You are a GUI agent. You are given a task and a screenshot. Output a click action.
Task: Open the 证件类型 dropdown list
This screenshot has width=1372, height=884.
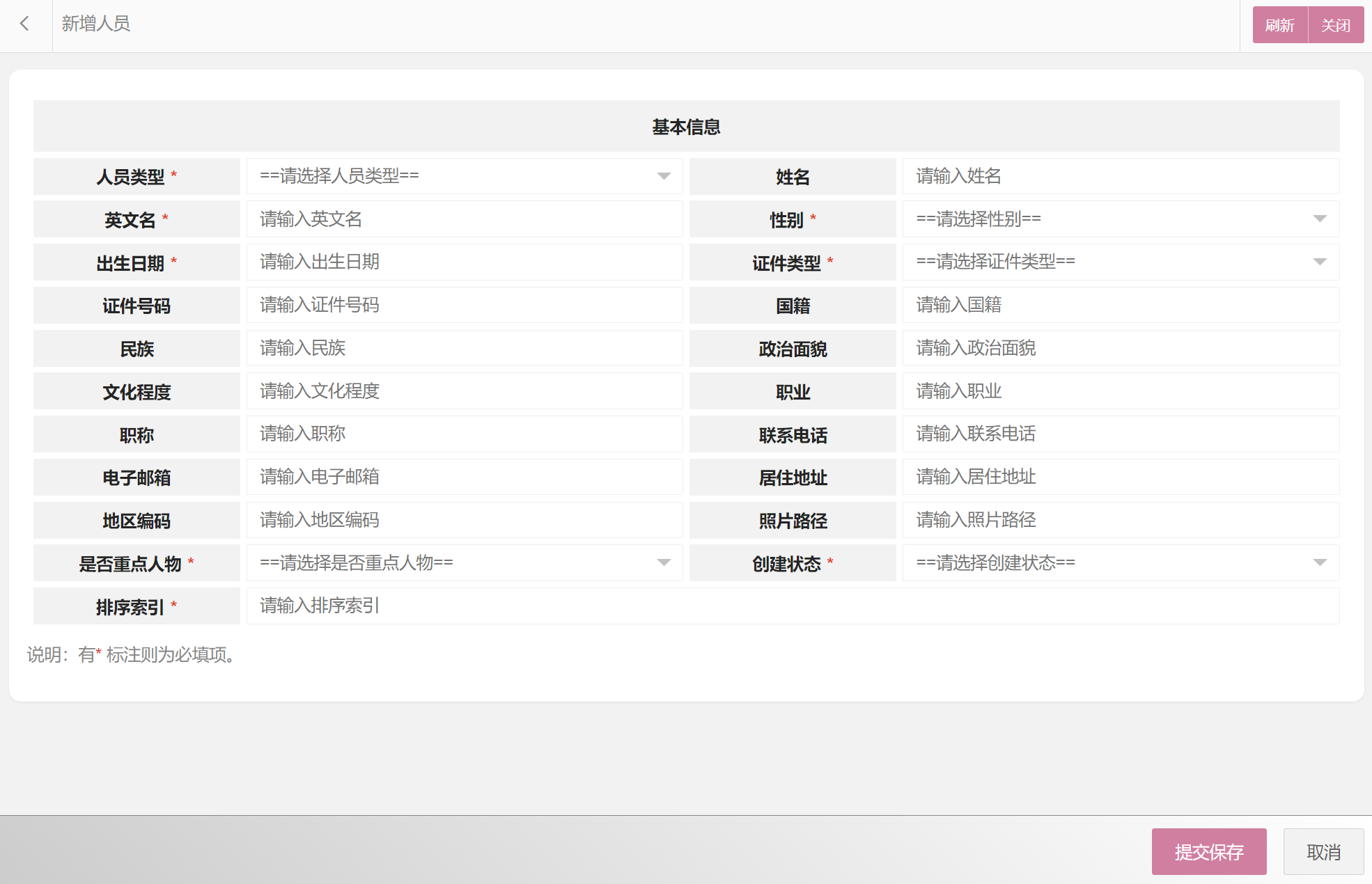pos(1120,262)
